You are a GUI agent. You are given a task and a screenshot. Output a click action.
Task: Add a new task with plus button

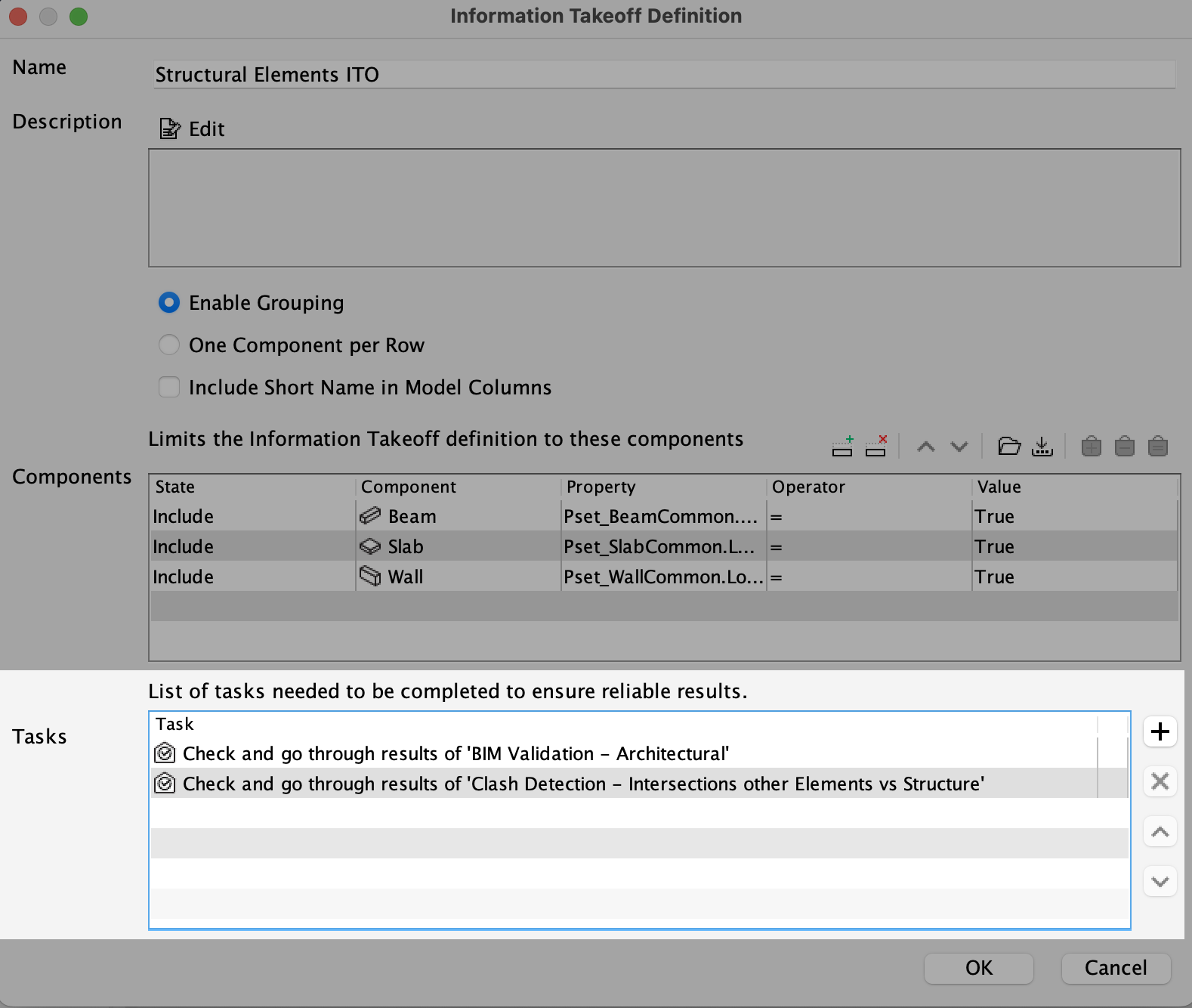click(1160, 731)
